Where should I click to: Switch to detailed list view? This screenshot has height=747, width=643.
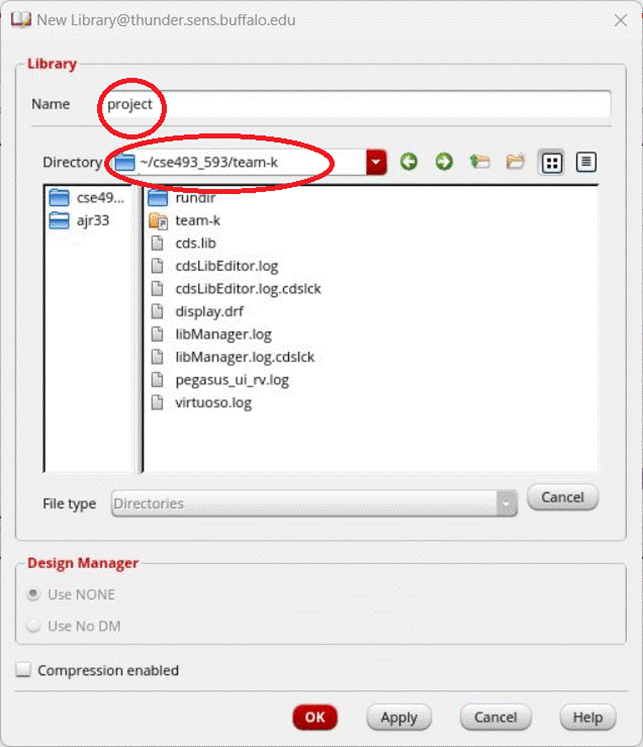click(586, 162)
